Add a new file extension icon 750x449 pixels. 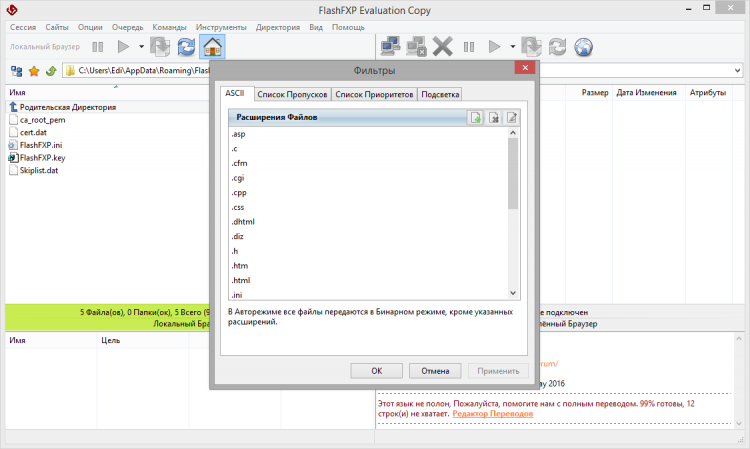475,118
